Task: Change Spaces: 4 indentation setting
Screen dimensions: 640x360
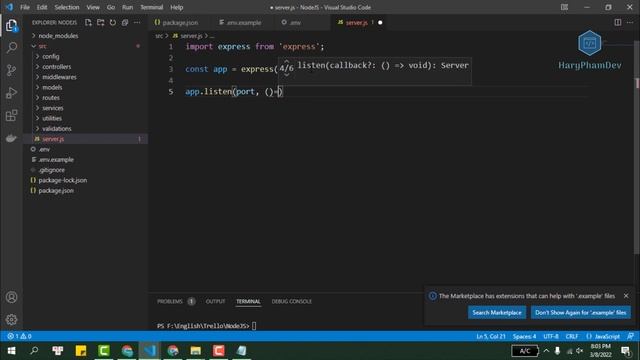Action: click(524, 336)
